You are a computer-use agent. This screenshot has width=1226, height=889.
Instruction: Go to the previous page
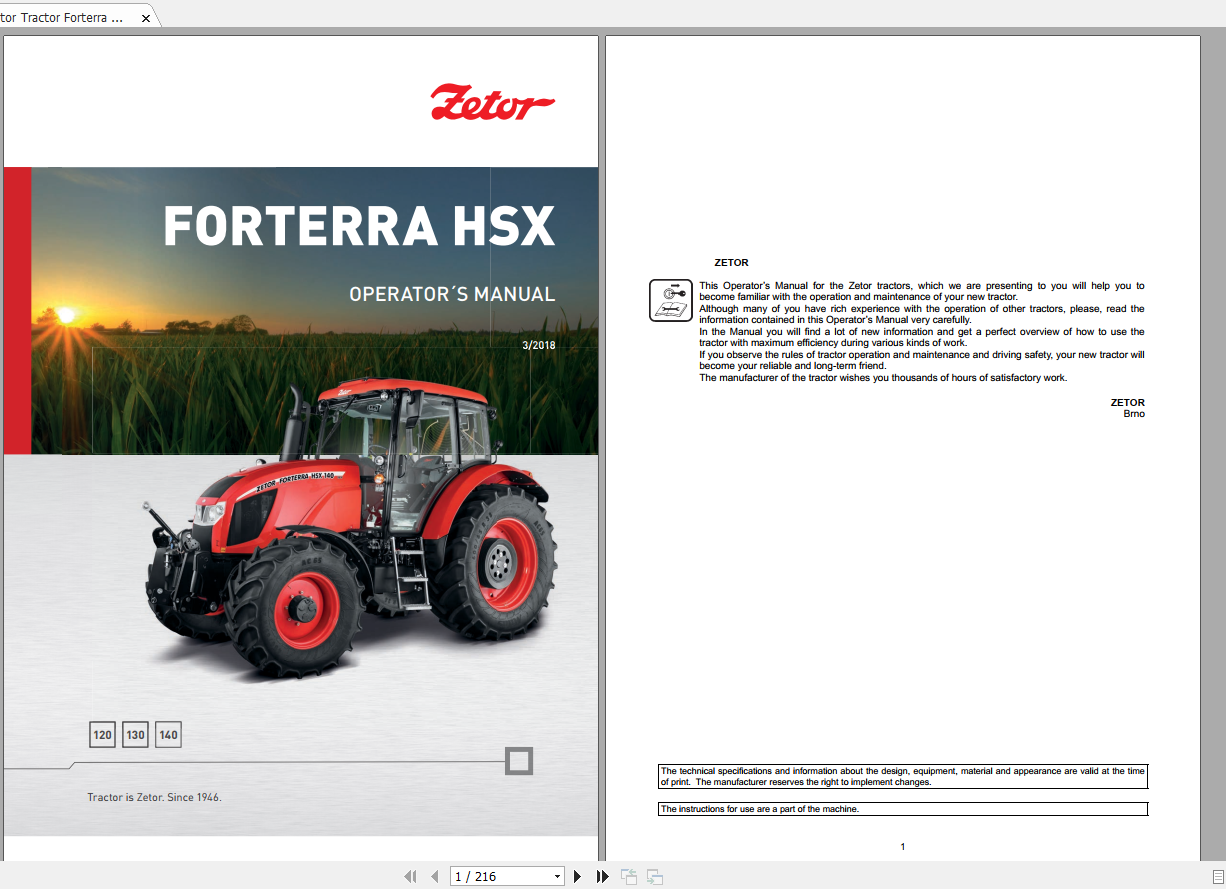point(434,877)
